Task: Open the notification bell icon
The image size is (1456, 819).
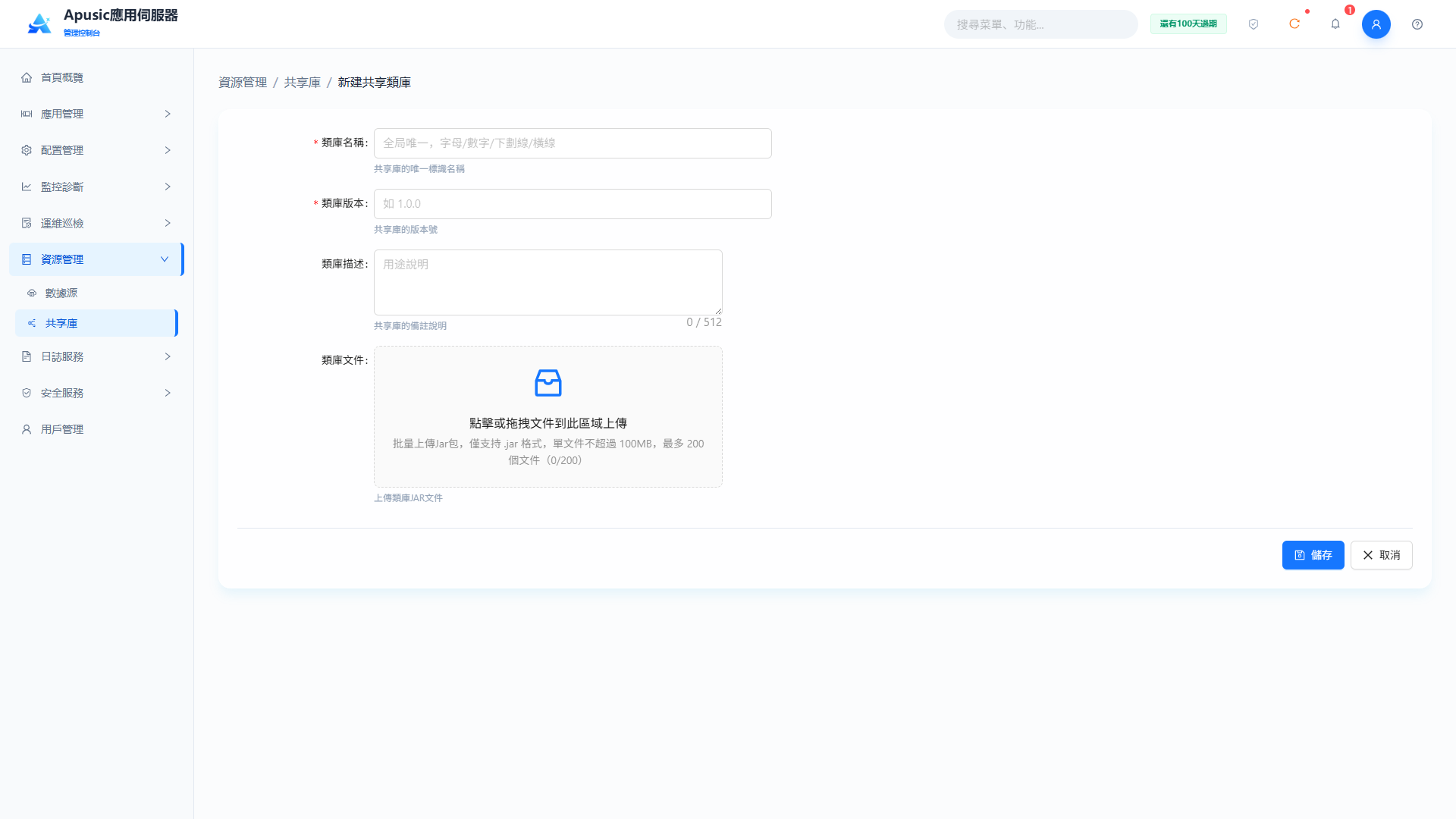Action: (1335, 24)
